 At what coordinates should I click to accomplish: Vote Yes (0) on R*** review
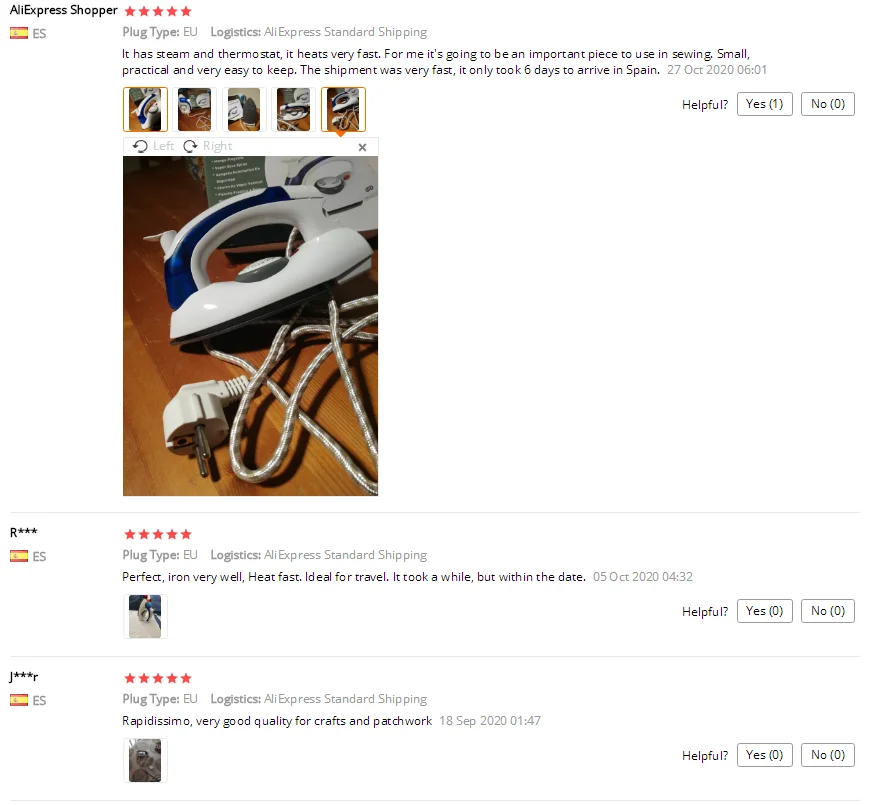pos(764,611)
